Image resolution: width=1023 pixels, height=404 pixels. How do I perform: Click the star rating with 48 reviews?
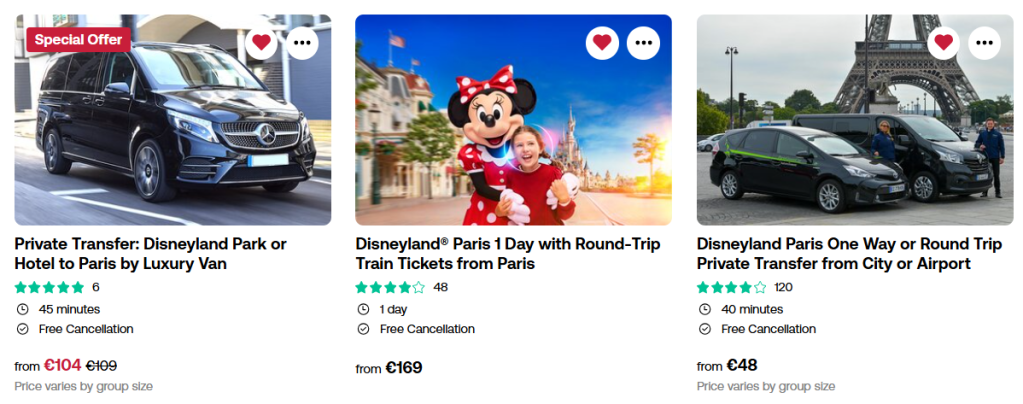(391, 287)
